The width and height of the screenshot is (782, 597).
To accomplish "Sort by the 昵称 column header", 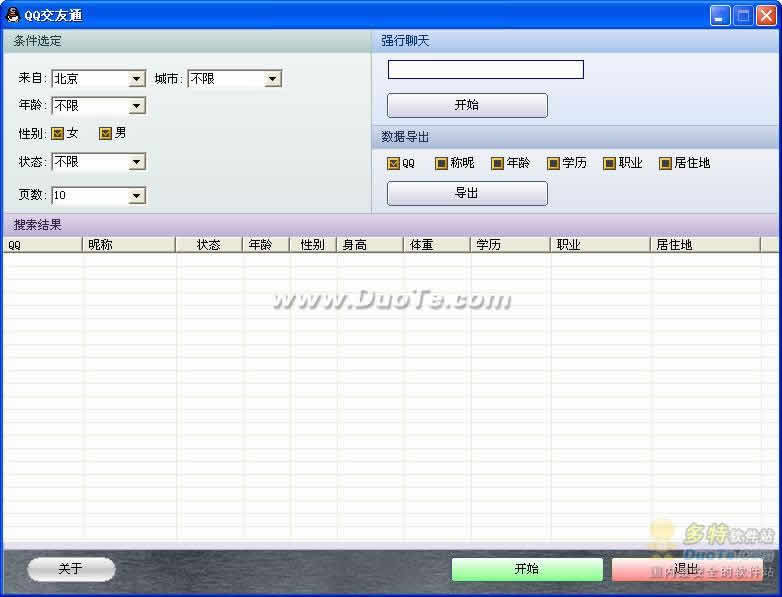I will pyautogui.click(x=129, y=245).
